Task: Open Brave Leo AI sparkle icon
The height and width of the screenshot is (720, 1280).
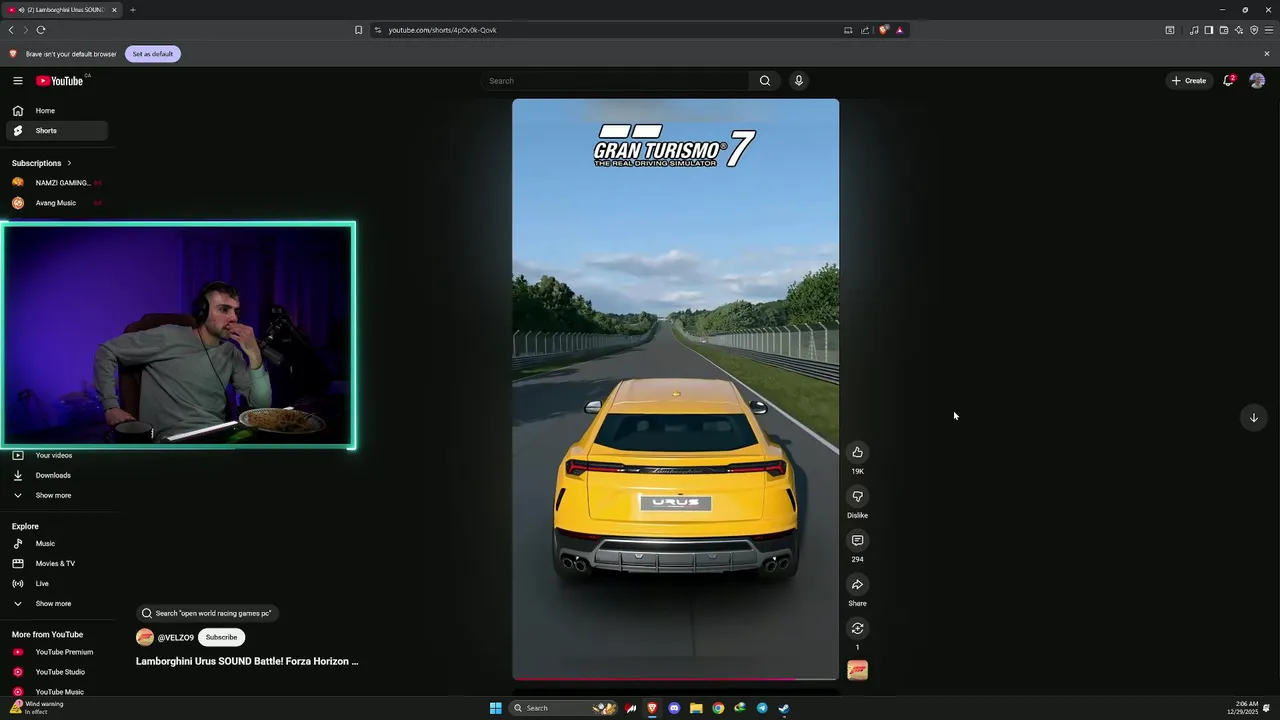Action: [x=1238, y=30]
